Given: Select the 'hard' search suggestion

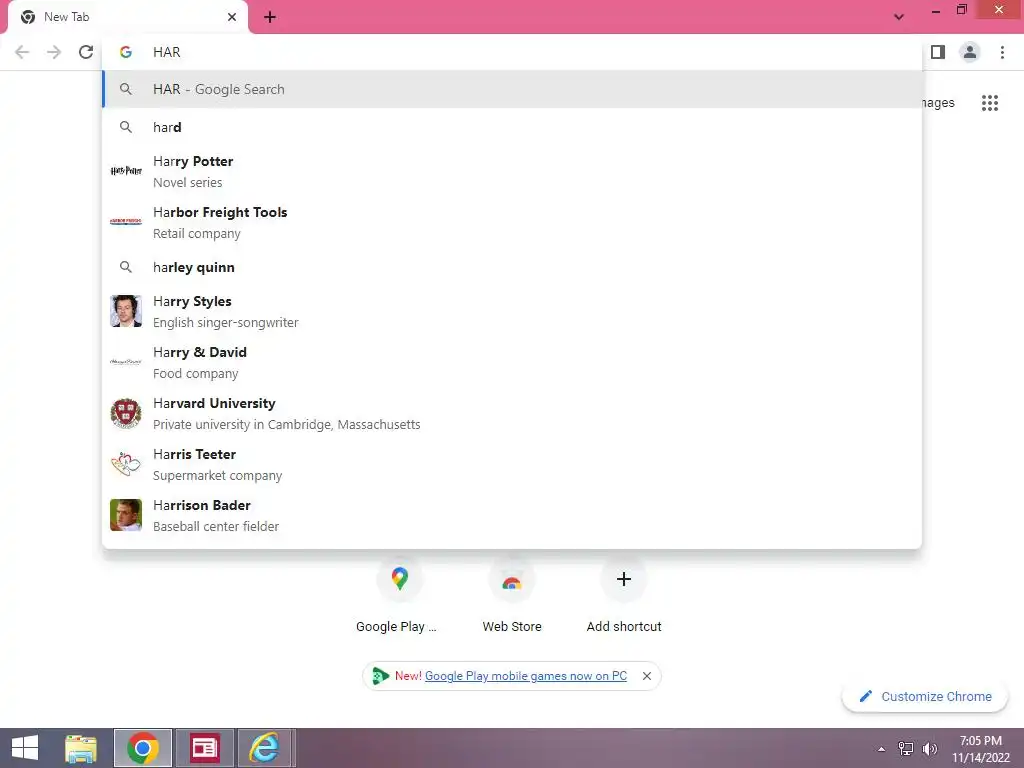Looking at the screenshot, I should [x=513, y=127].
